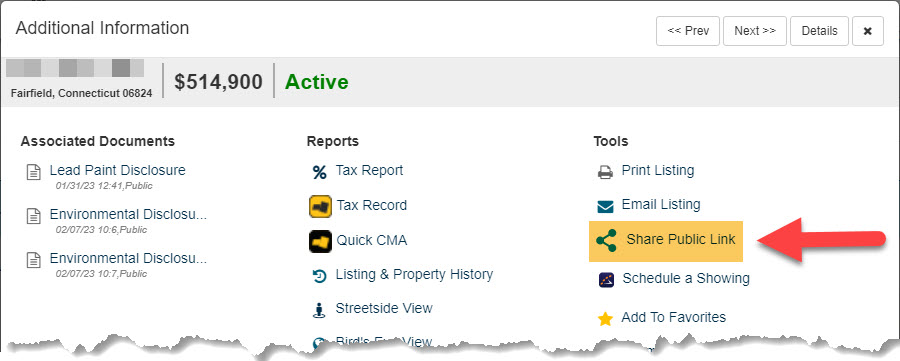Open the Tax Report
Viewport: 900px width, 361px height.
click(x=369, y=170)
